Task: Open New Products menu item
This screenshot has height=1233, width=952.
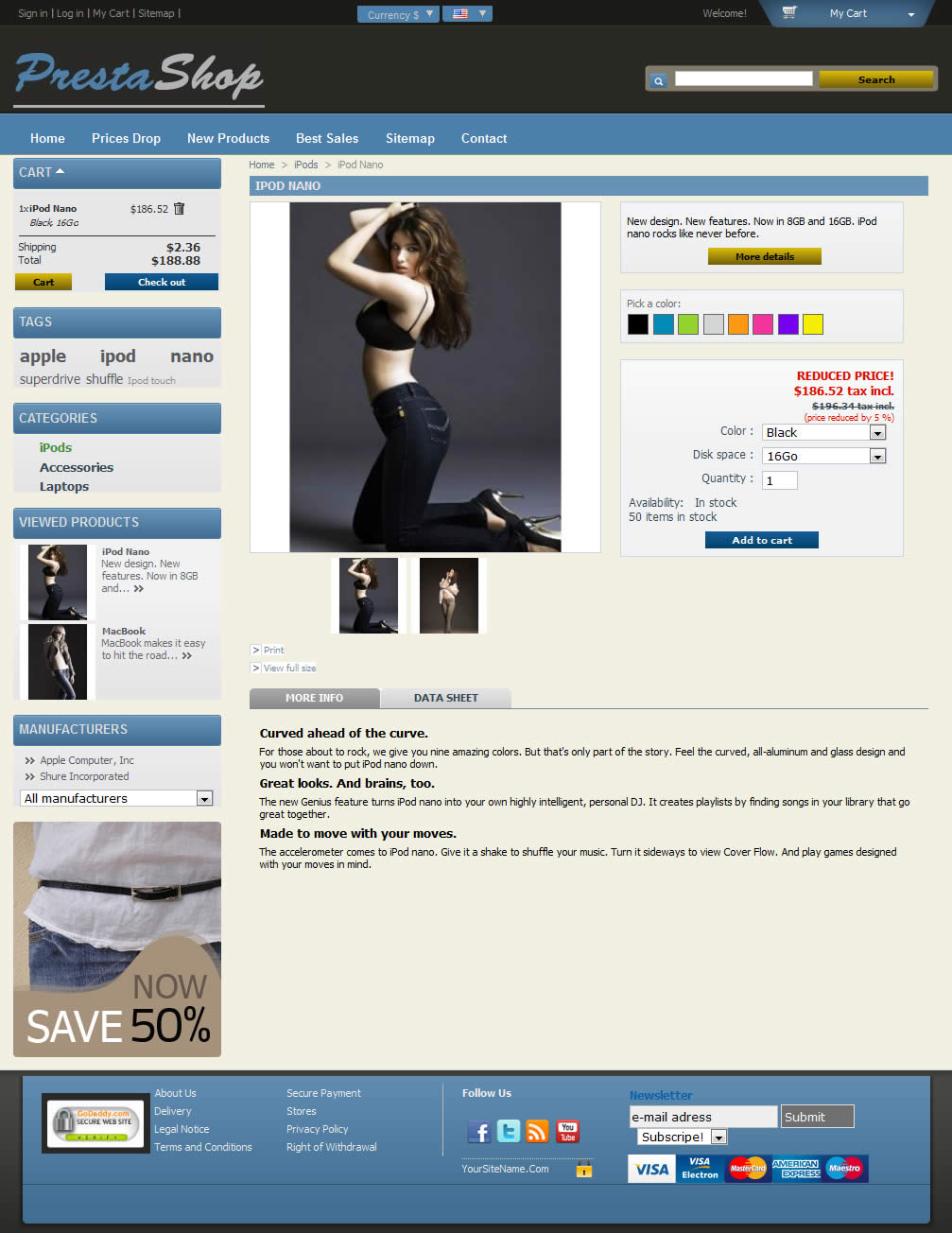Action: (228, 138)
